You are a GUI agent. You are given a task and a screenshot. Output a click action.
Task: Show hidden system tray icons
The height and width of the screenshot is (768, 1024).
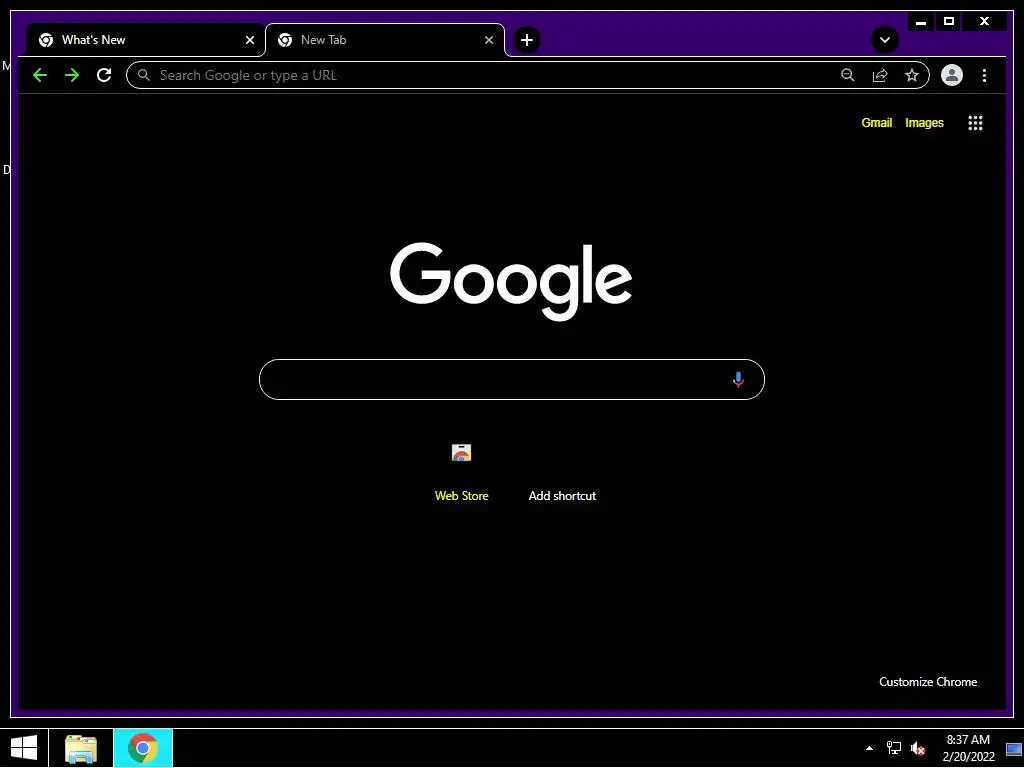(x=869, y=748)
